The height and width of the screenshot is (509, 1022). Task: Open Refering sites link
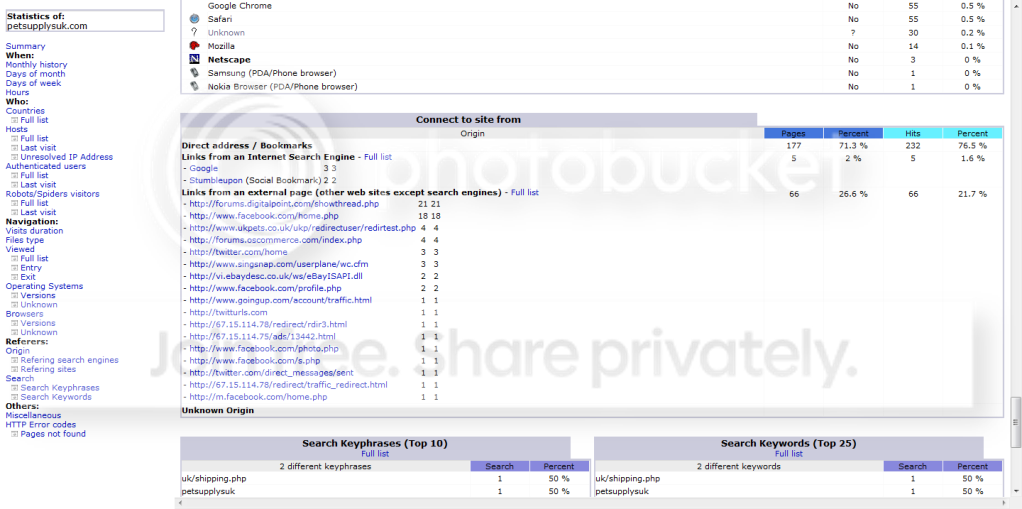click(x=48, y=370)
